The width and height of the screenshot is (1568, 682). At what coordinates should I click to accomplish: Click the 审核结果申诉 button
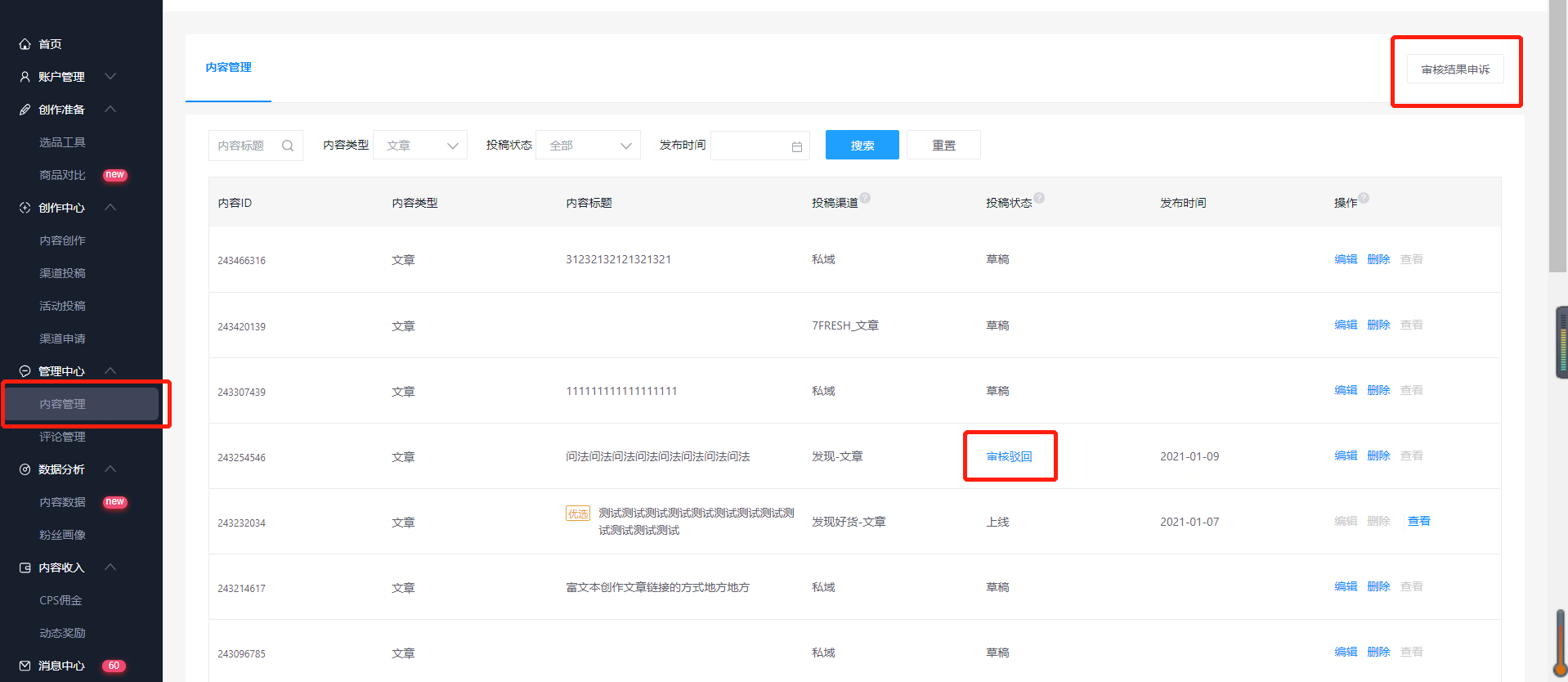click(1455, 70)
